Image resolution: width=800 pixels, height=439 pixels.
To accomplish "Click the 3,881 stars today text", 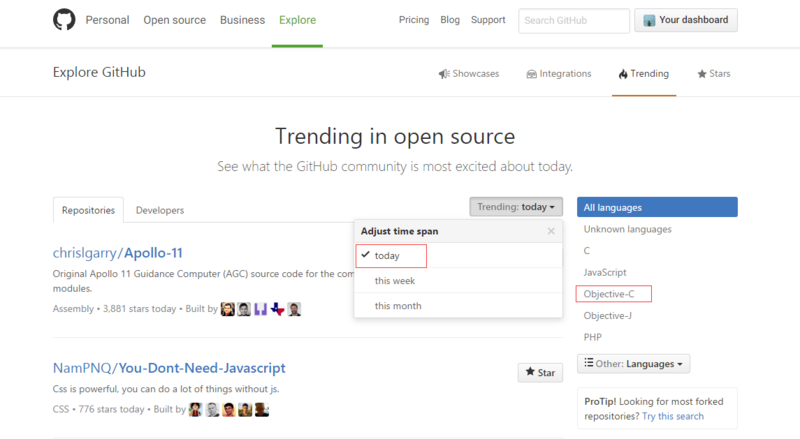I will 139,309.
